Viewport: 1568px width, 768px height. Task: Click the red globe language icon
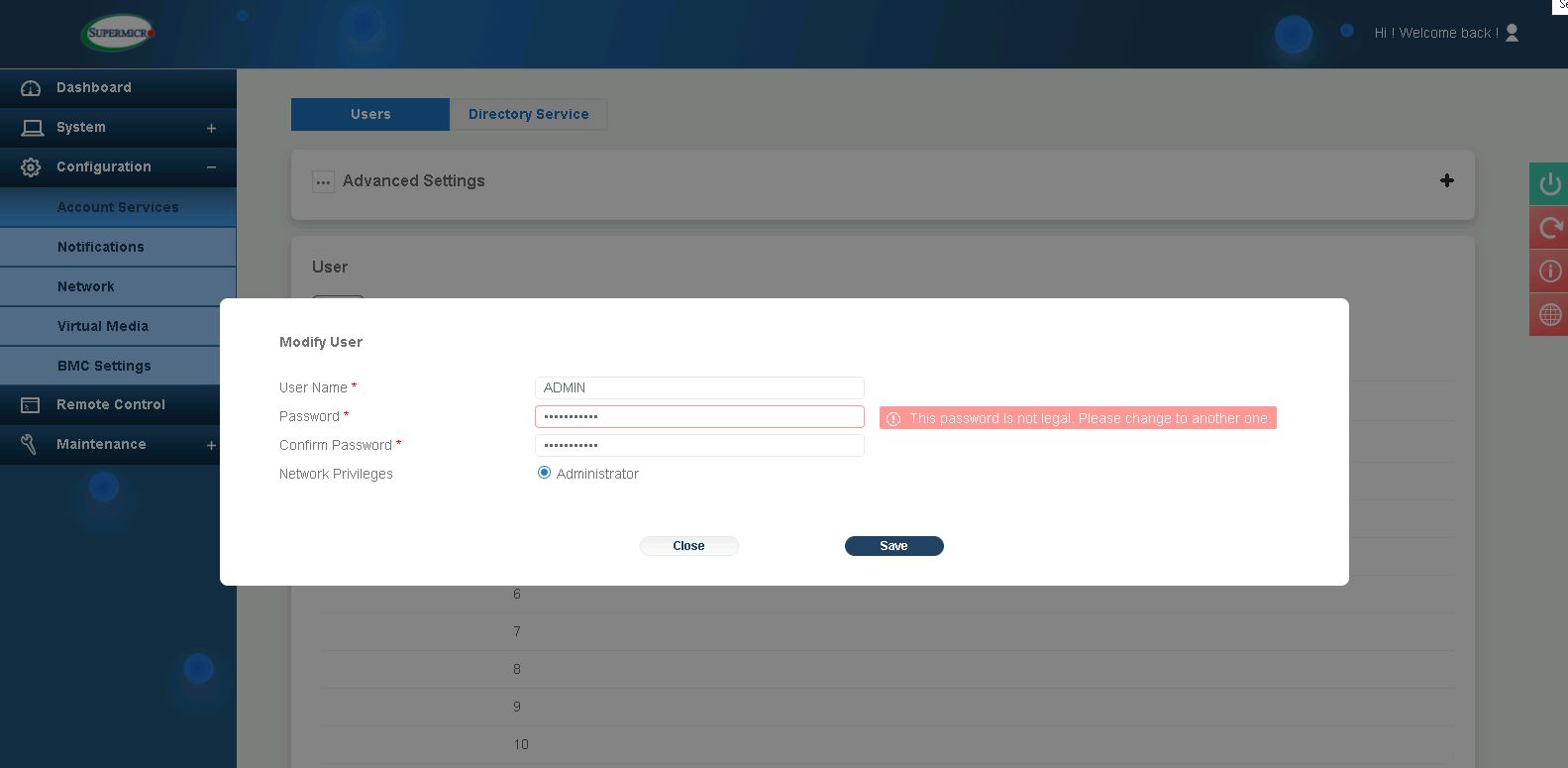coord(1549,315)
